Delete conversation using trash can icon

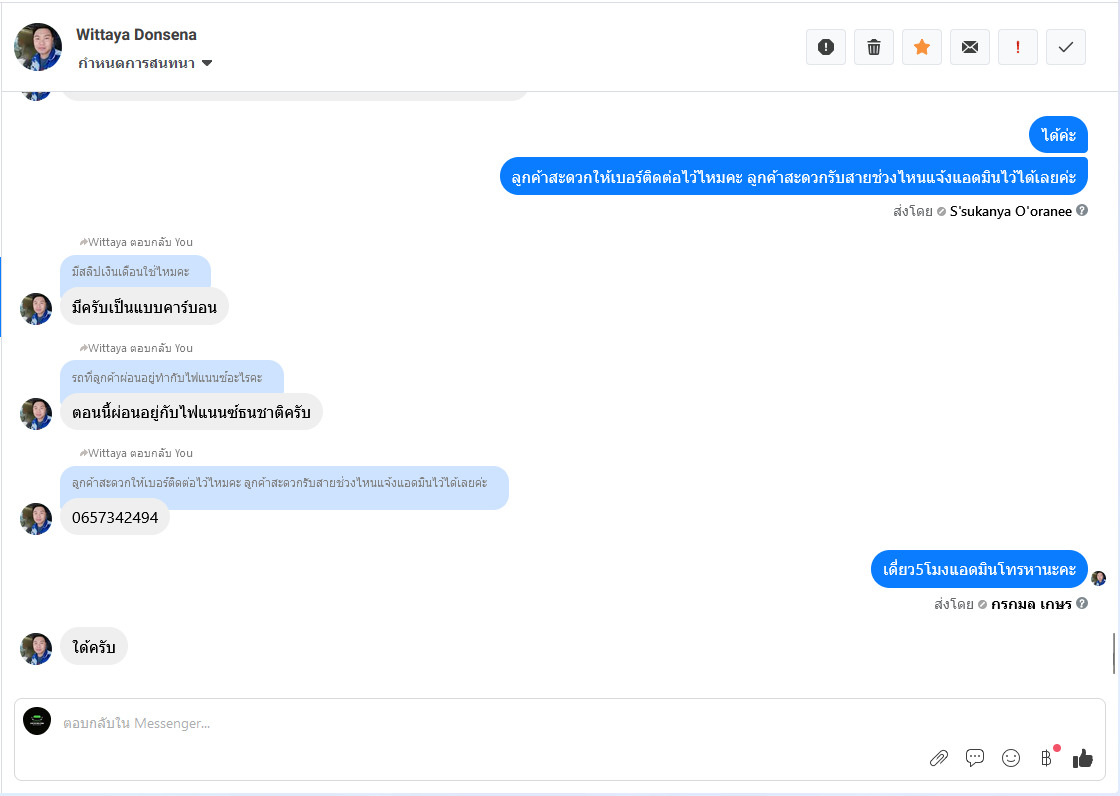[x=874, y=47]
